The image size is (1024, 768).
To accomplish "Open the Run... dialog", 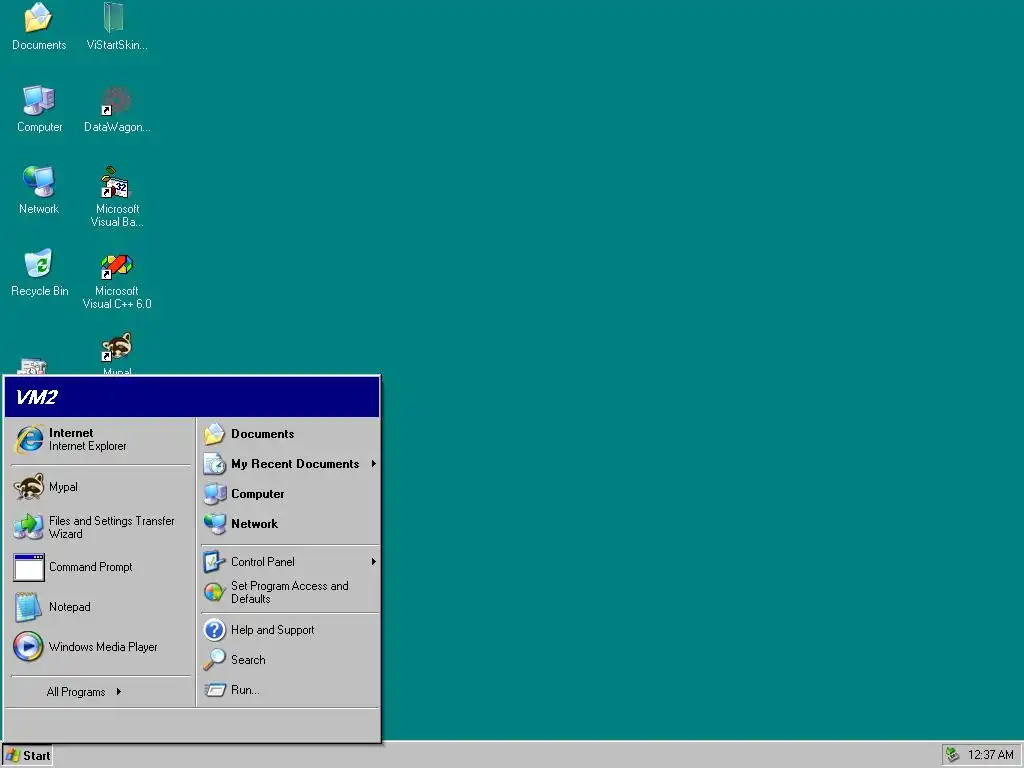I will pos(290,690).
